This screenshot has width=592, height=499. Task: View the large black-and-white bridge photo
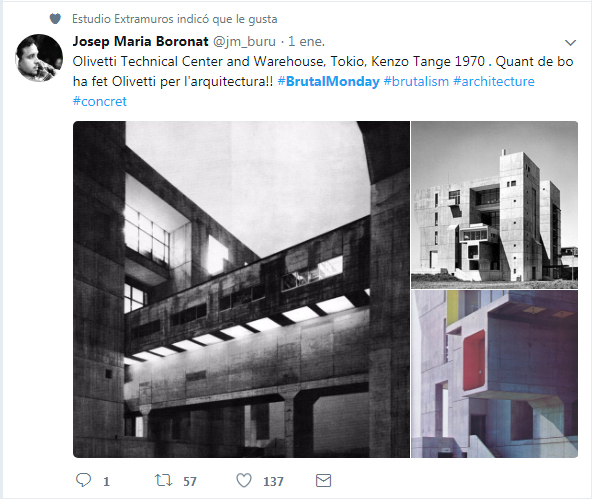[x=241, y=289]
